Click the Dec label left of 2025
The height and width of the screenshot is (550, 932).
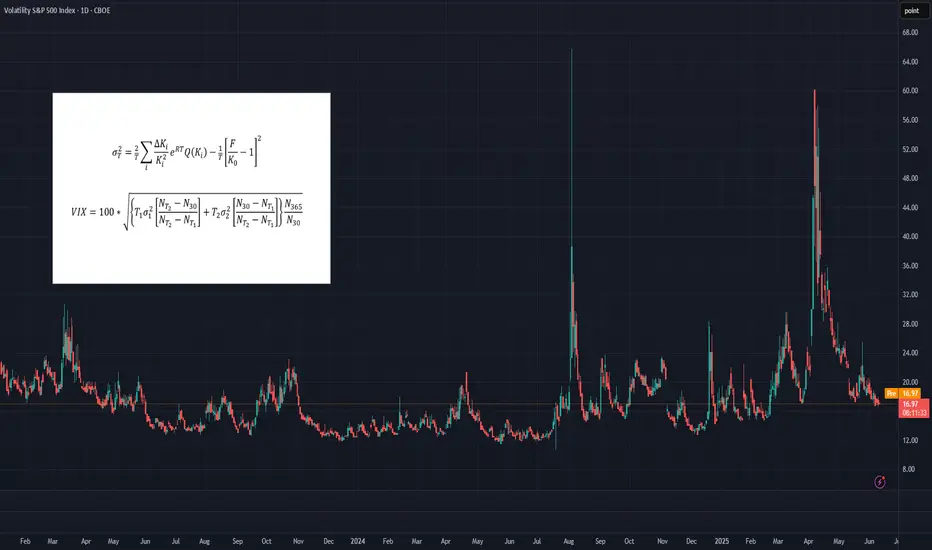point(691,542)
